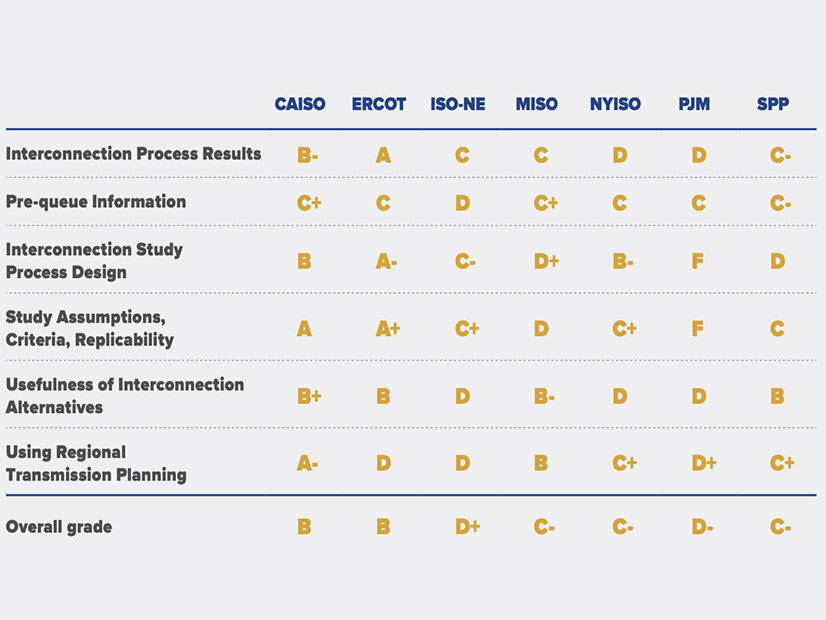Select MISO's B- grade for Interconnection Alternatives
Image resolution: width=826 pixels, height=620 pixels.
[544, 397]
